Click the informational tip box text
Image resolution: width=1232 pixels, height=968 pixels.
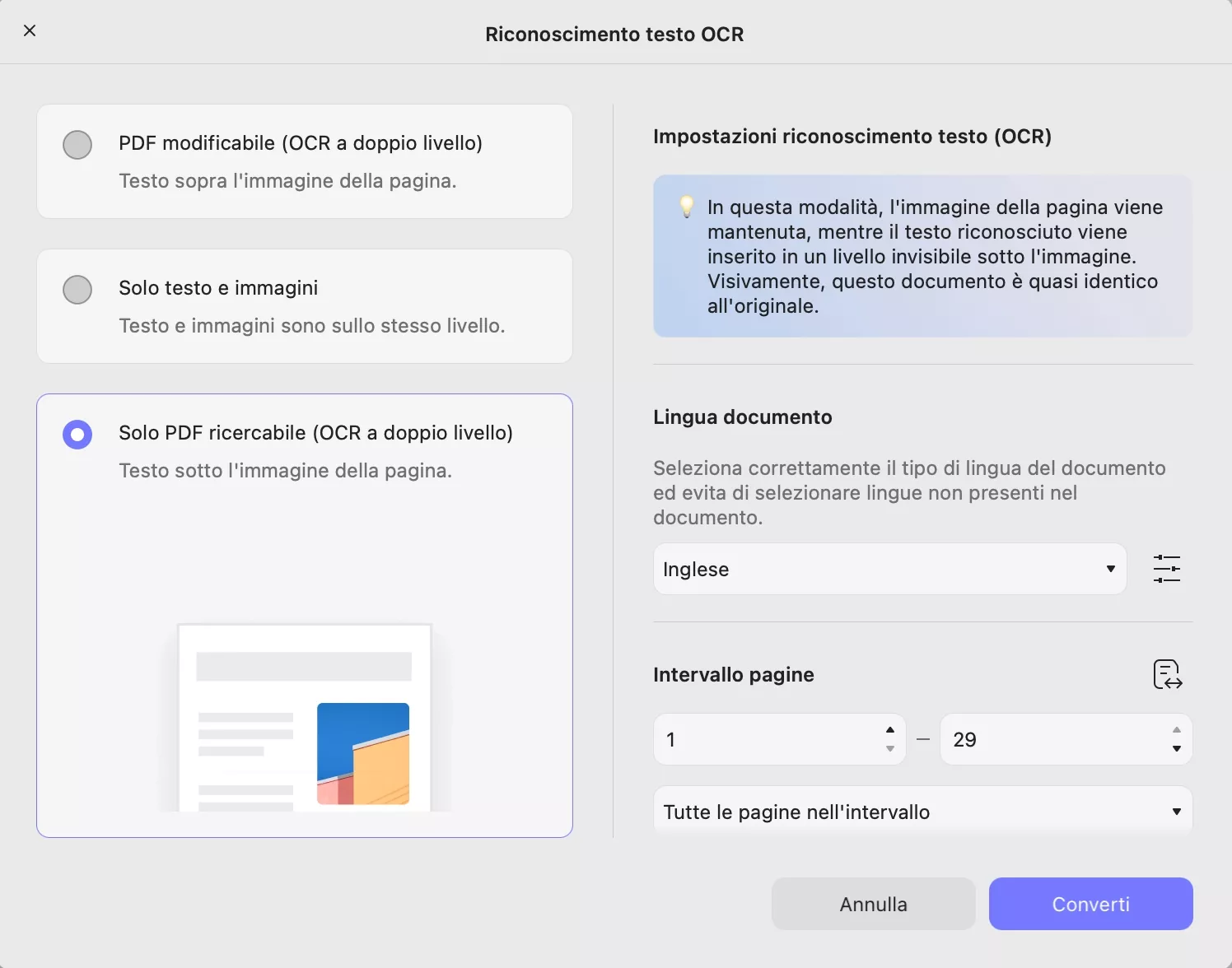point(922,256)
